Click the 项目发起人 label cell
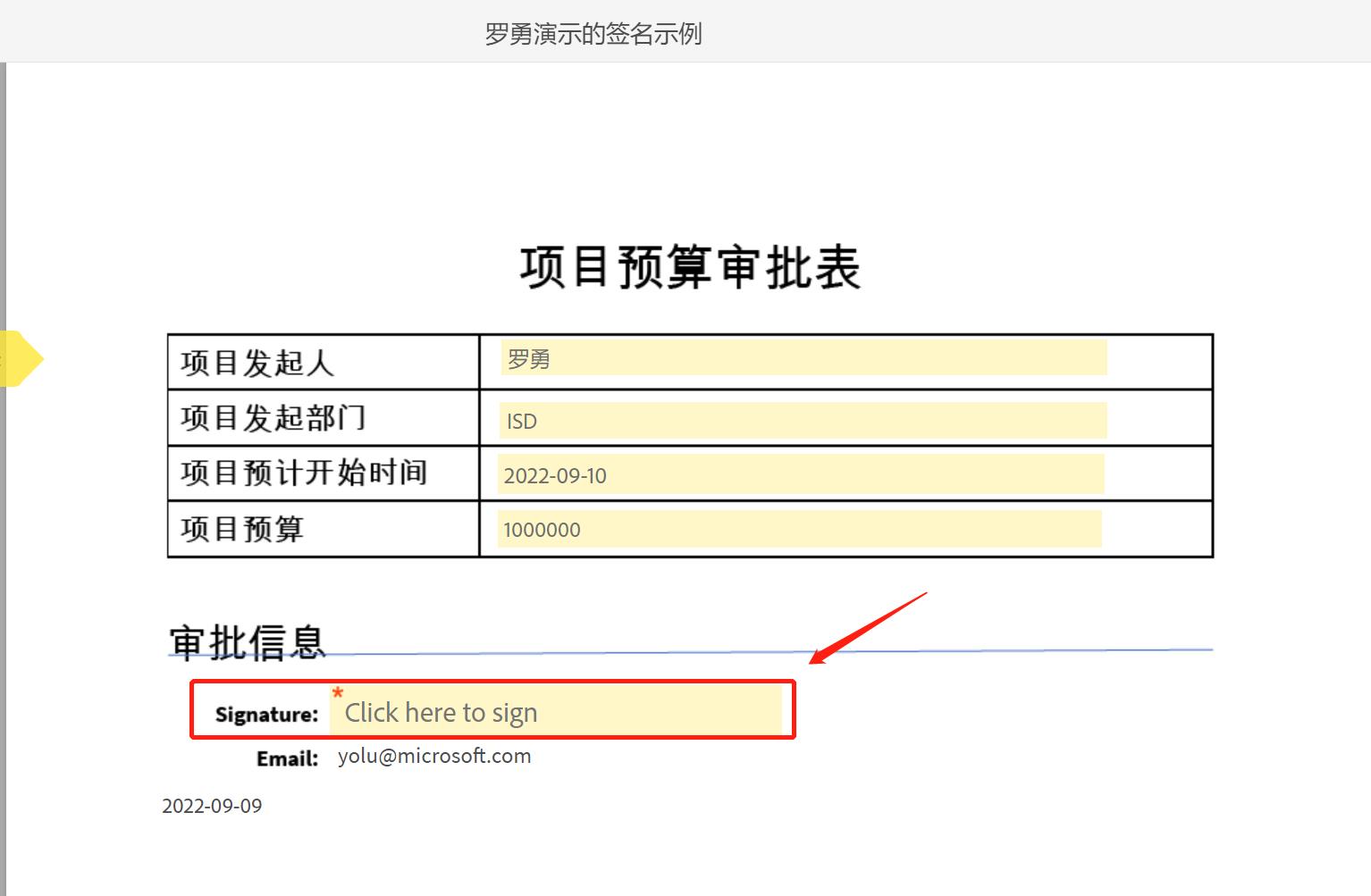 [324, 363]
